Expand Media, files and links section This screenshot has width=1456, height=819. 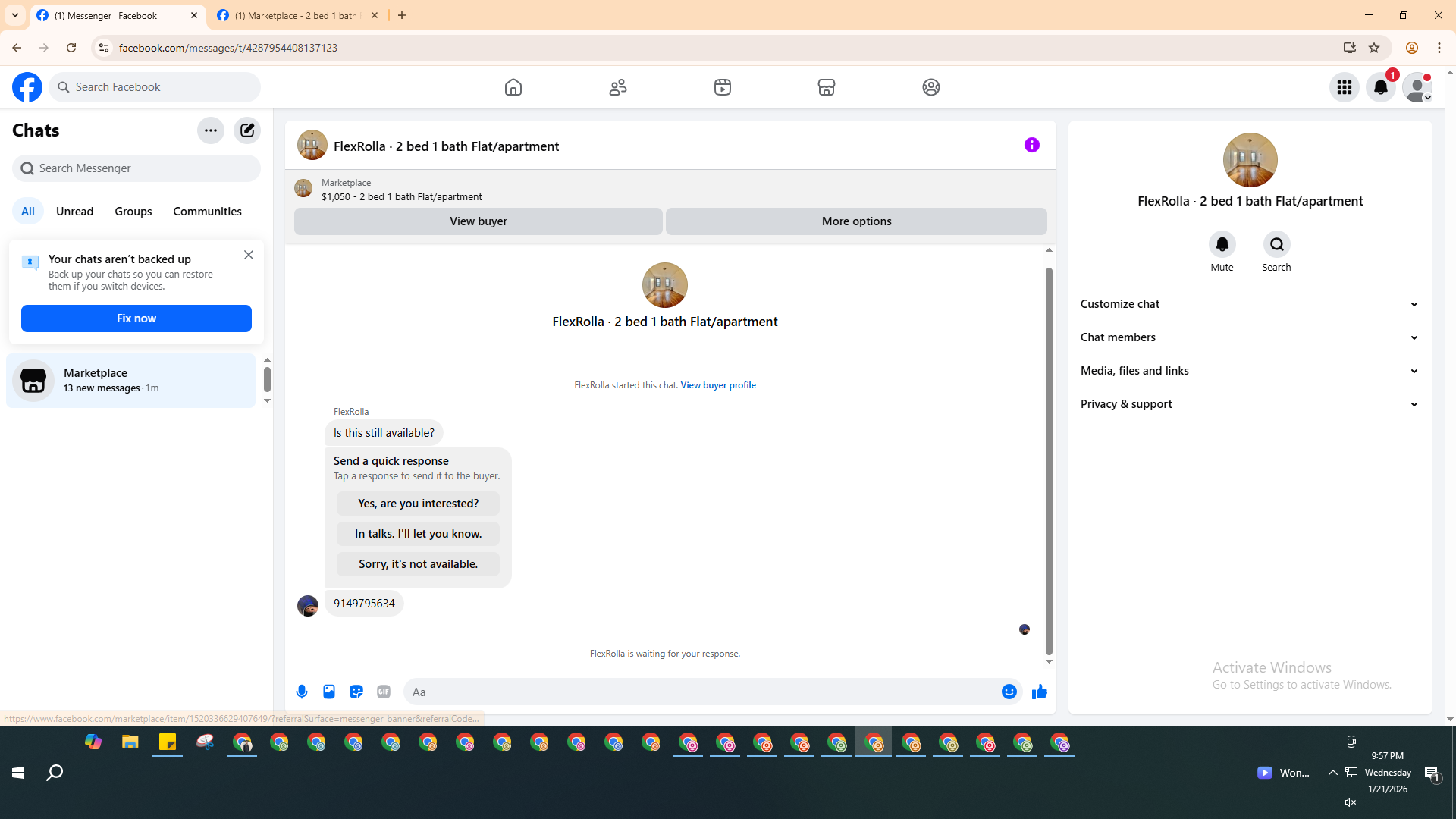coord(1250,371)
